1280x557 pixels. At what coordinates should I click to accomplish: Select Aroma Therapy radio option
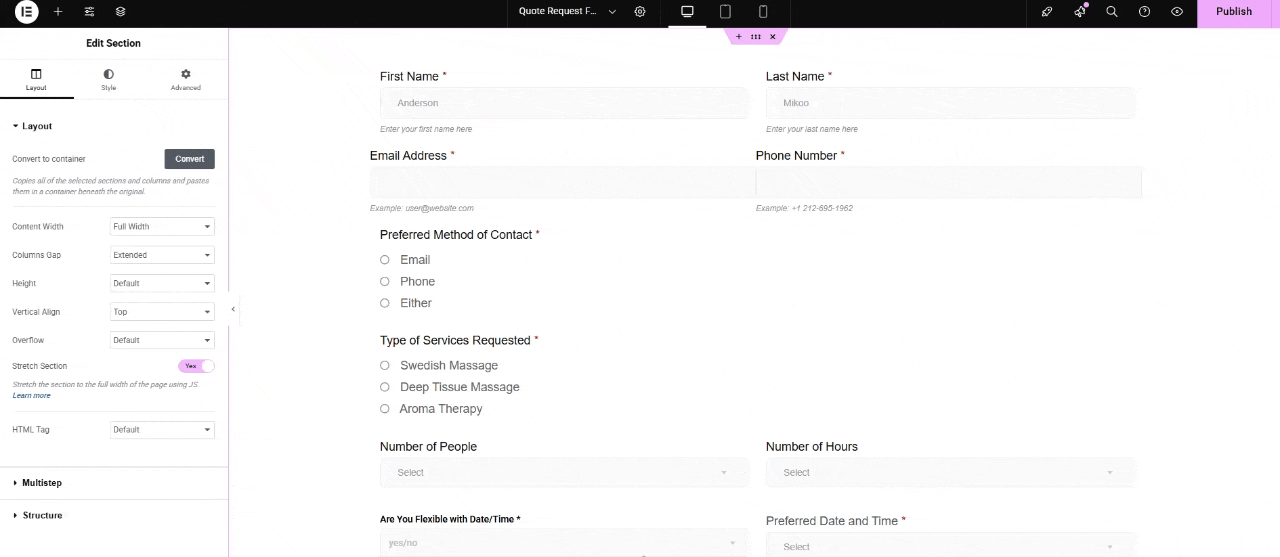(385, 409)
